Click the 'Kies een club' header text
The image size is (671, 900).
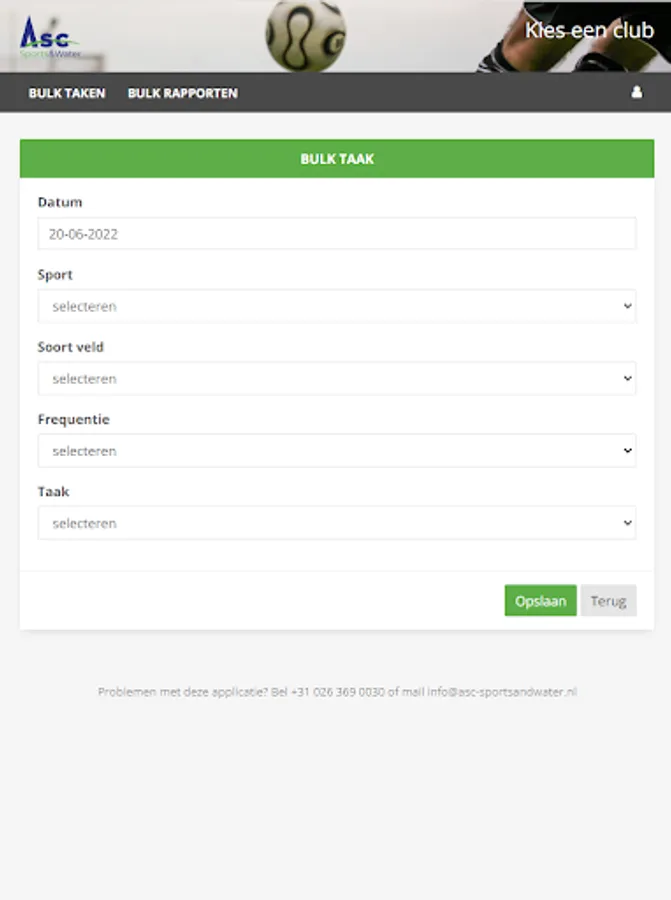pos(589,29)
